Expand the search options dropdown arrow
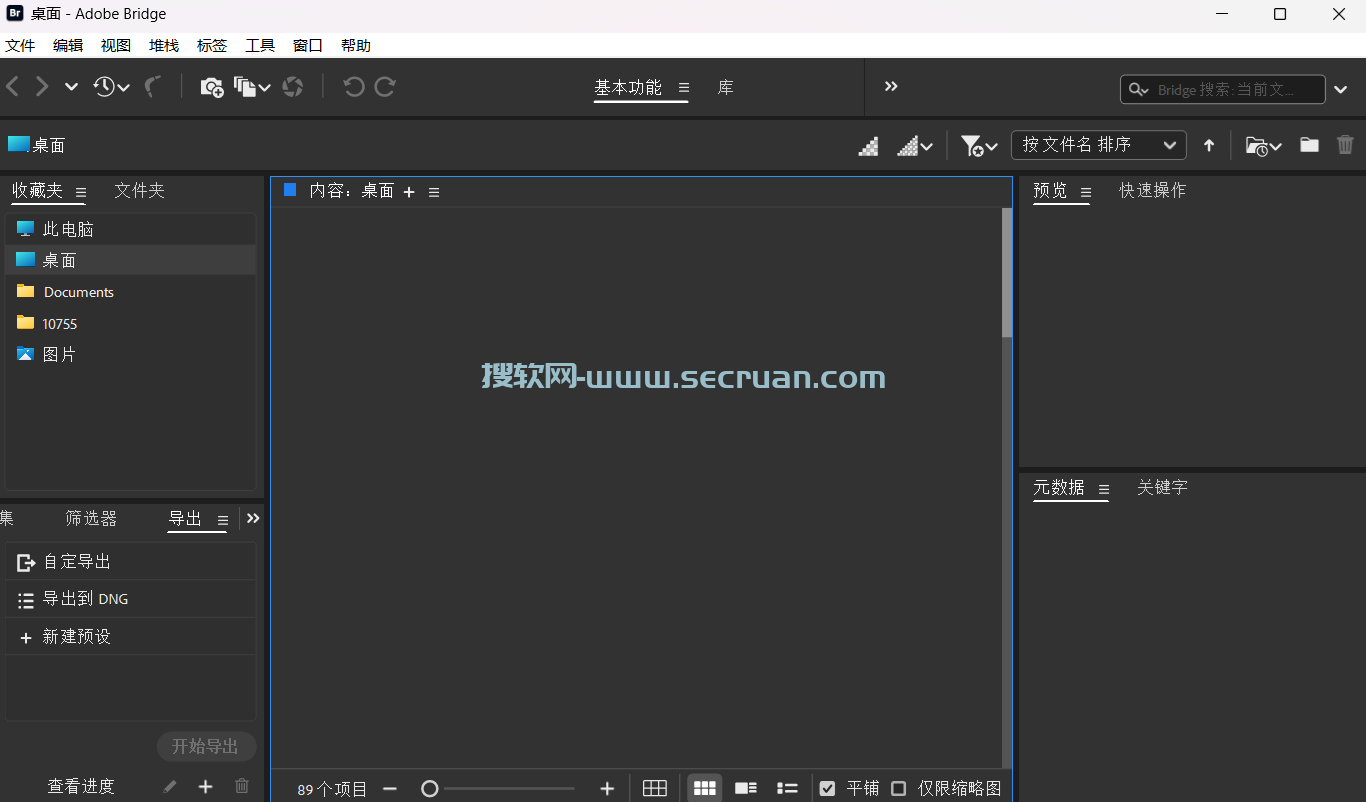Image resolution: width=1366 pixels, height=802 pixels. (x=1341, y=89)
